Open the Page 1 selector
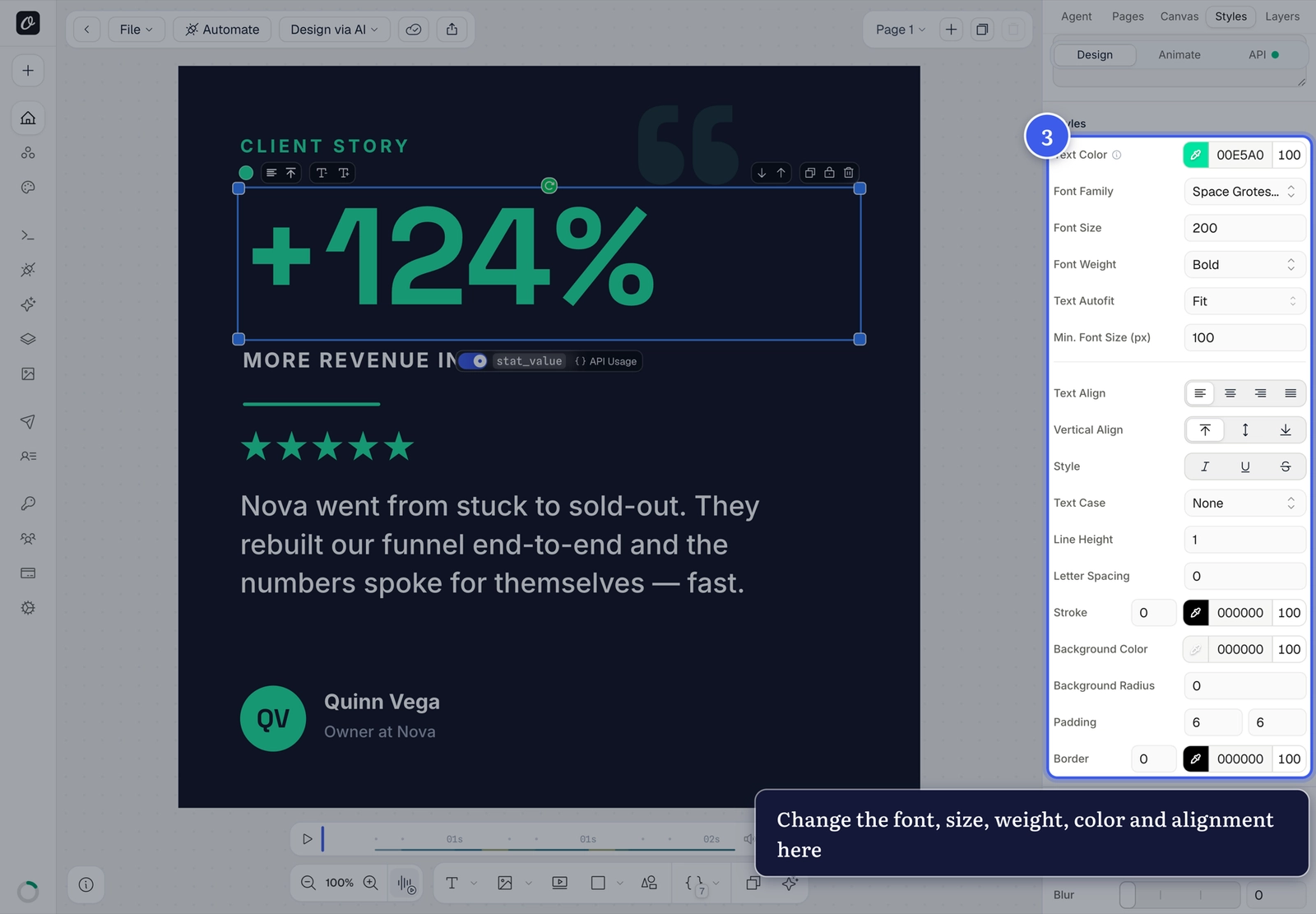1316x914 pixels. coord(900,30)
